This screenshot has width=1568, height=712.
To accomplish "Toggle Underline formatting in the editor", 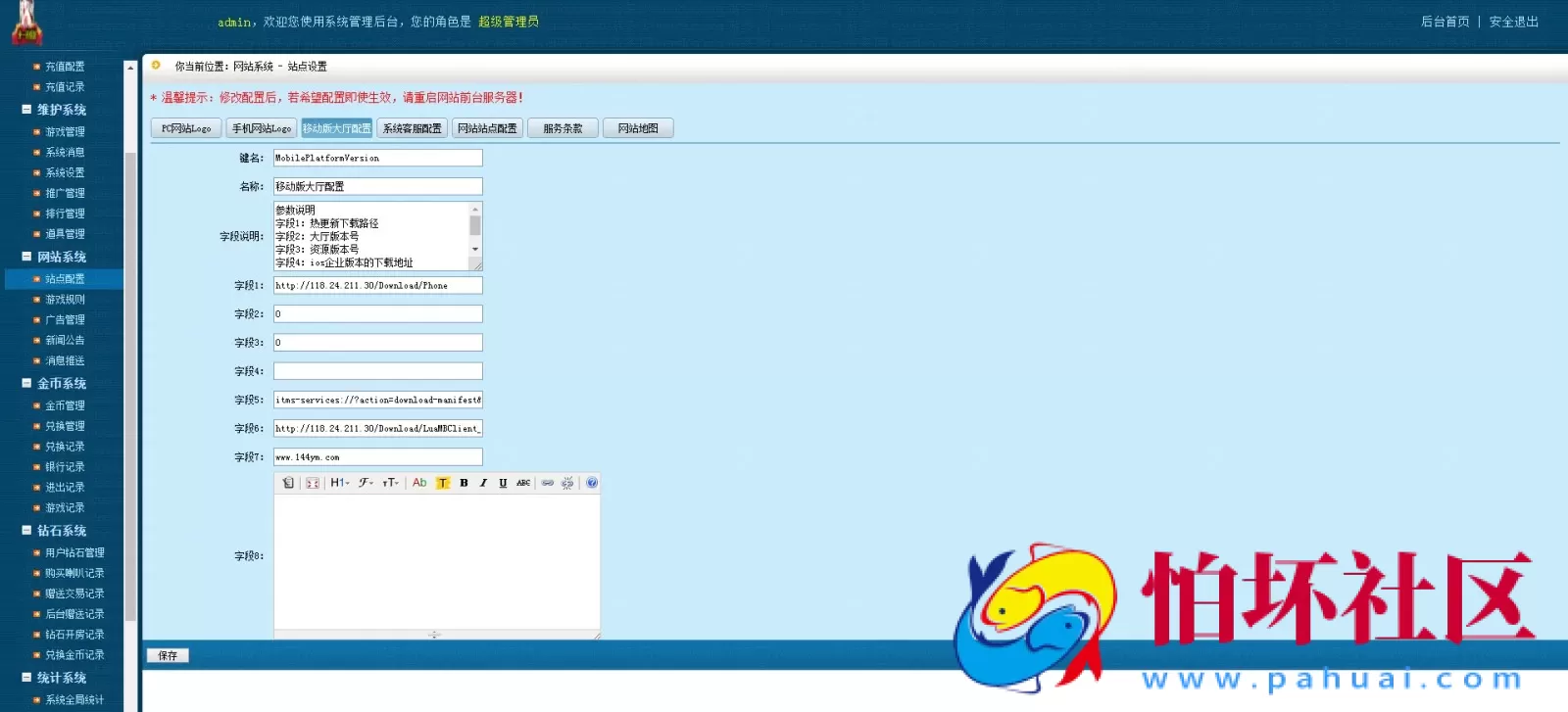I will pos(503,483).
